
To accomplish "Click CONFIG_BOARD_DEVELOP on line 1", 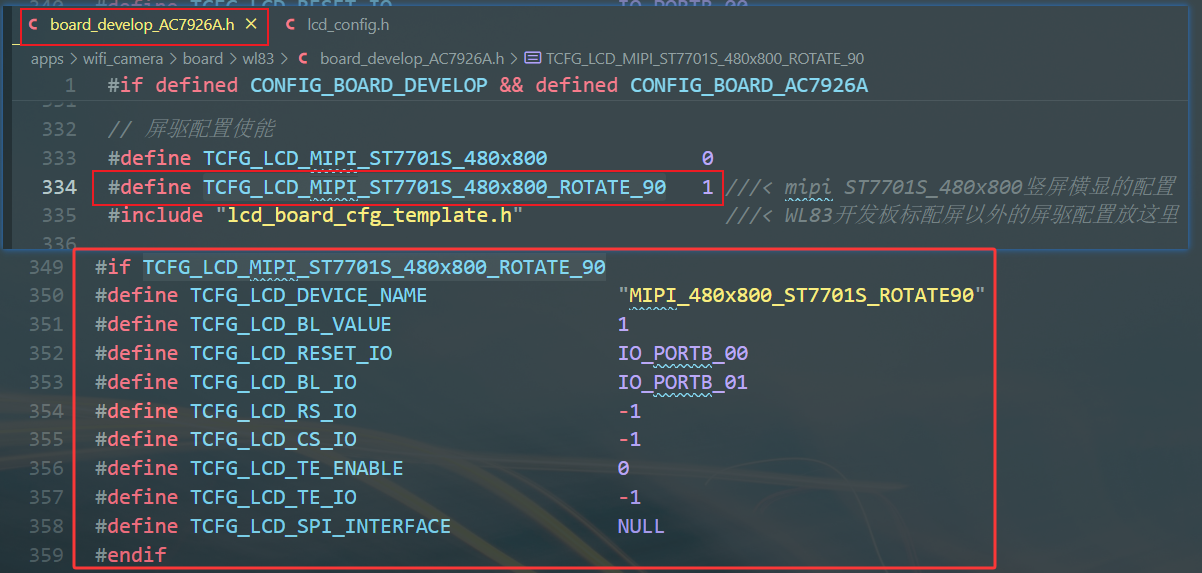I will tap(369, 85).
